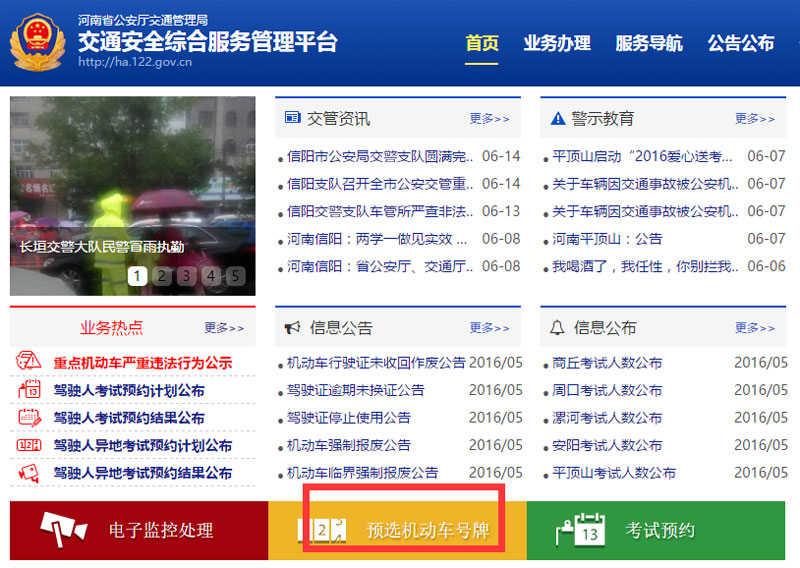This screenshot has height=568, width=800.
Task: Expand 更多>> in 信息公告 panel
Action: 489,327
